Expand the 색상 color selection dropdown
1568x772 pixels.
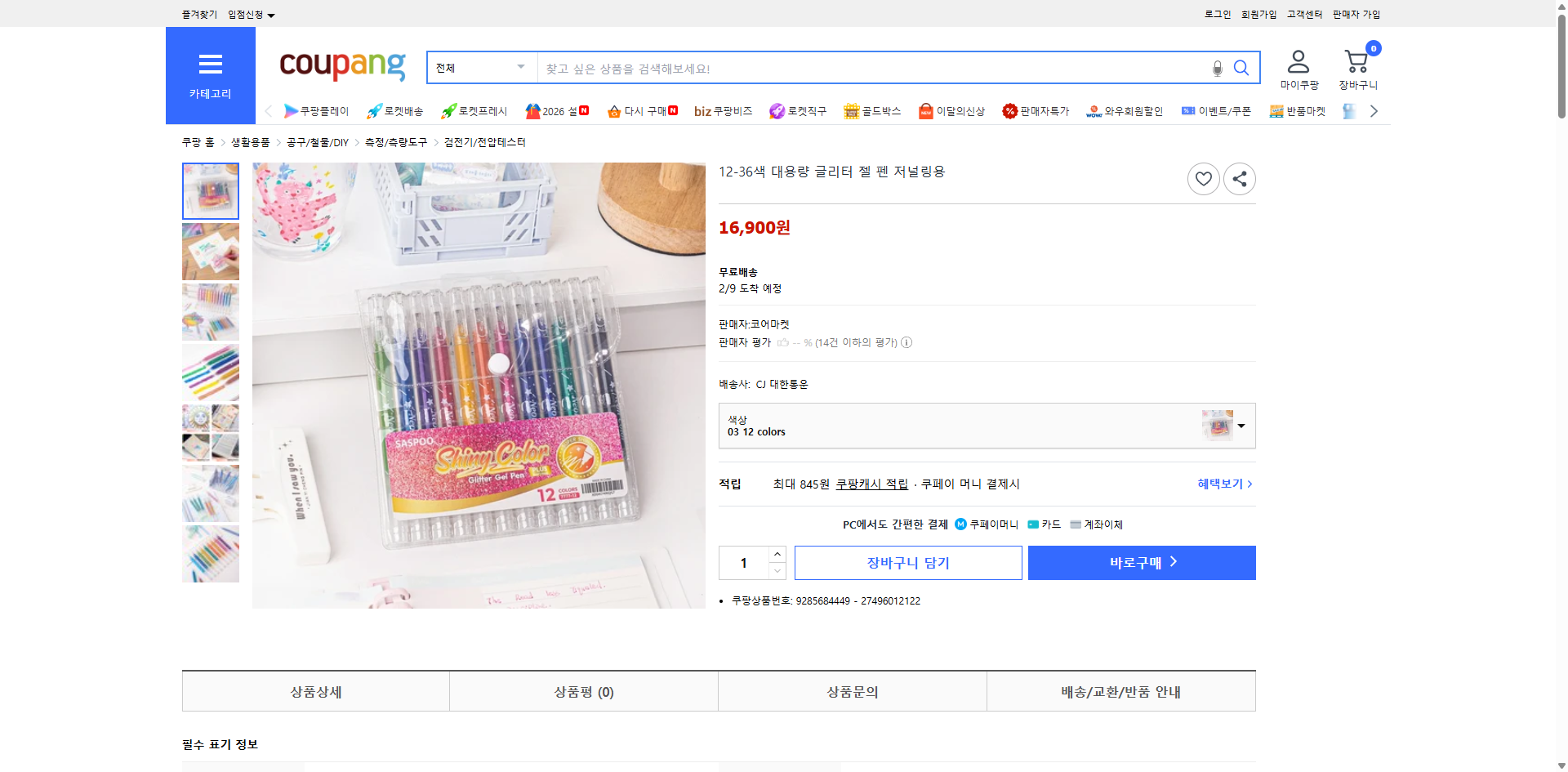point(1241,426)
